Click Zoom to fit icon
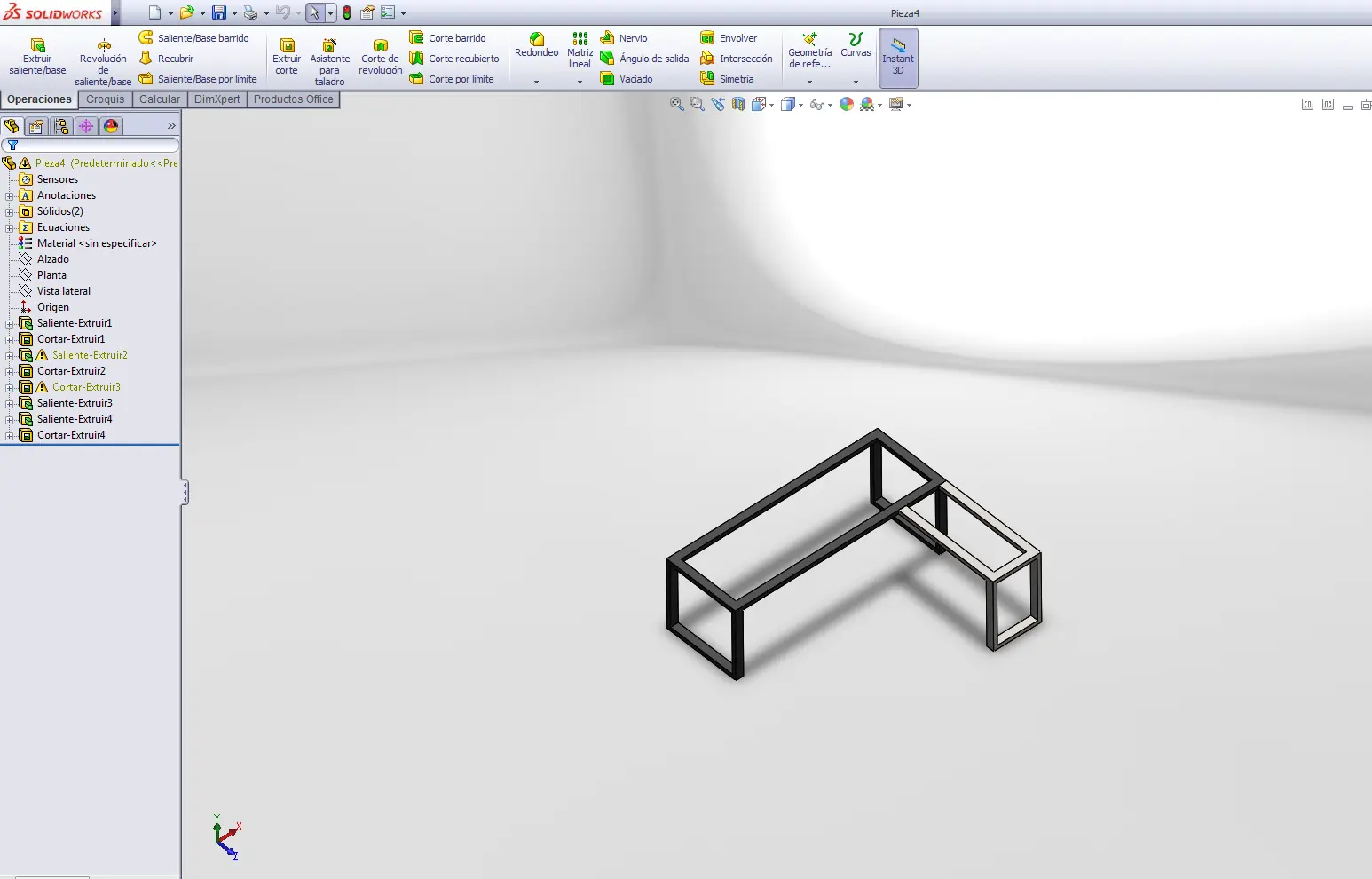Image resolution: width=1372 pixels, height=879 pixels. pyautogui.click(x=676, y=104)
